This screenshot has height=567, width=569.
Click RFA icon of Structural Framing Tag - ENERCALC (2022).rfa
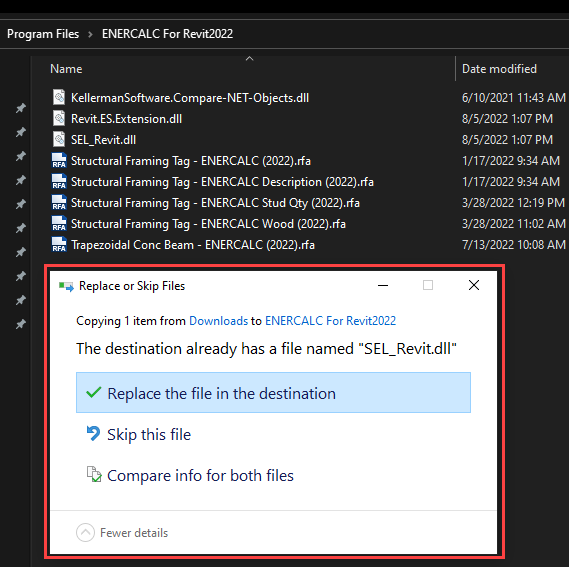[59, 160]
